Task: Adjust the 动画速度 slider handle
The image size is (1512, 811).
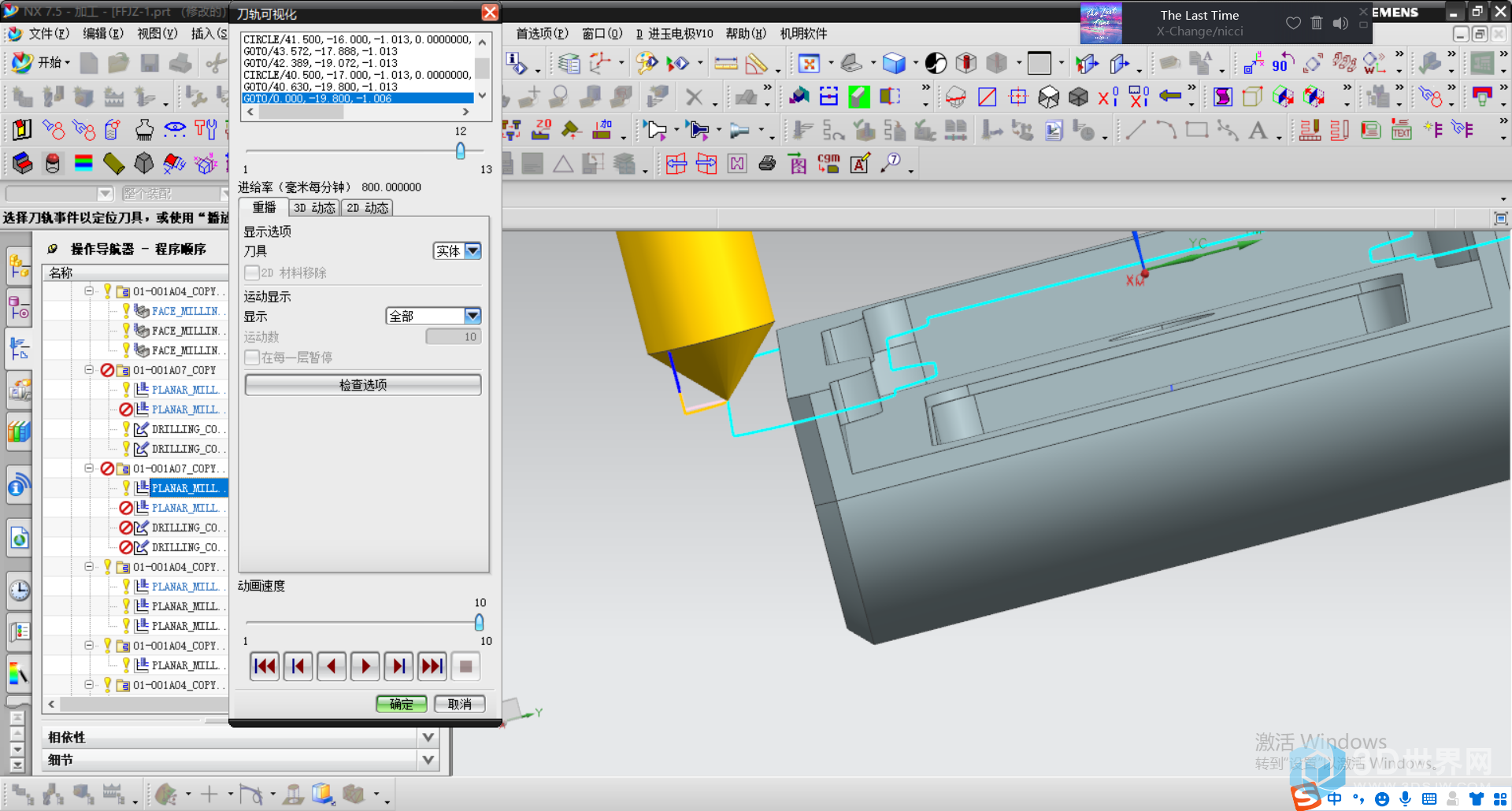Action: point(479,622)
